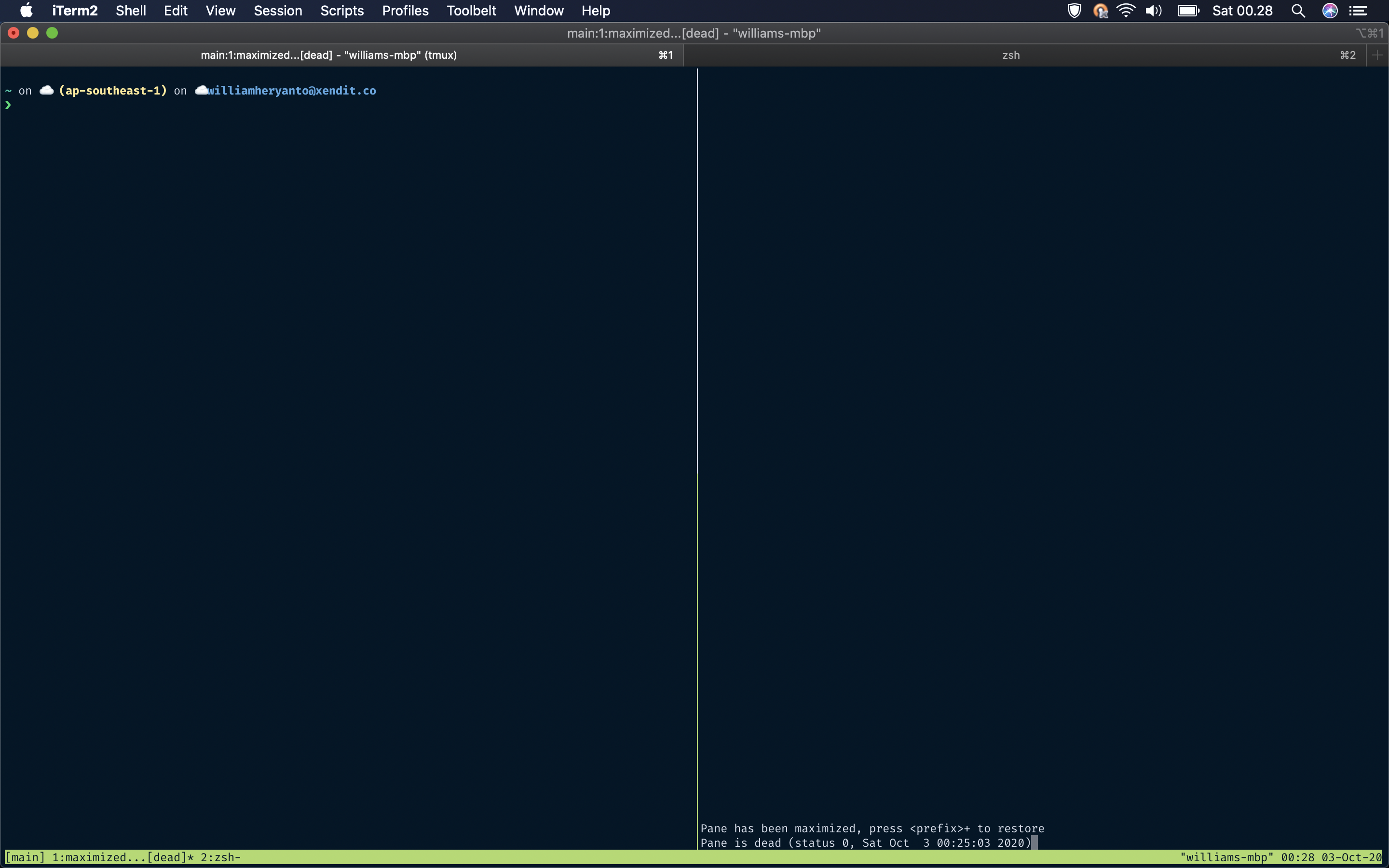Switch to the zsh tab
Screen dimensions: 1389x868
point(1024,55)
